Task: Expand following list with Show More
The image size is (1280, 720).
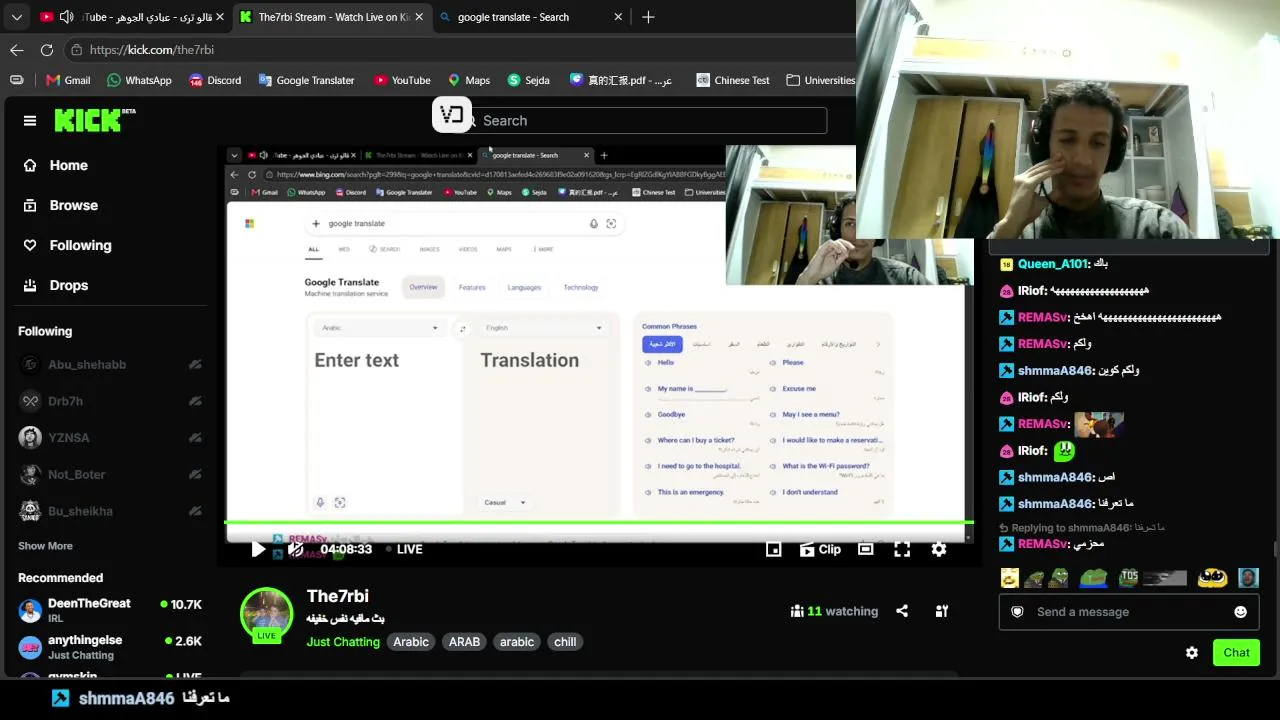Action: click(x=45, y=546)
